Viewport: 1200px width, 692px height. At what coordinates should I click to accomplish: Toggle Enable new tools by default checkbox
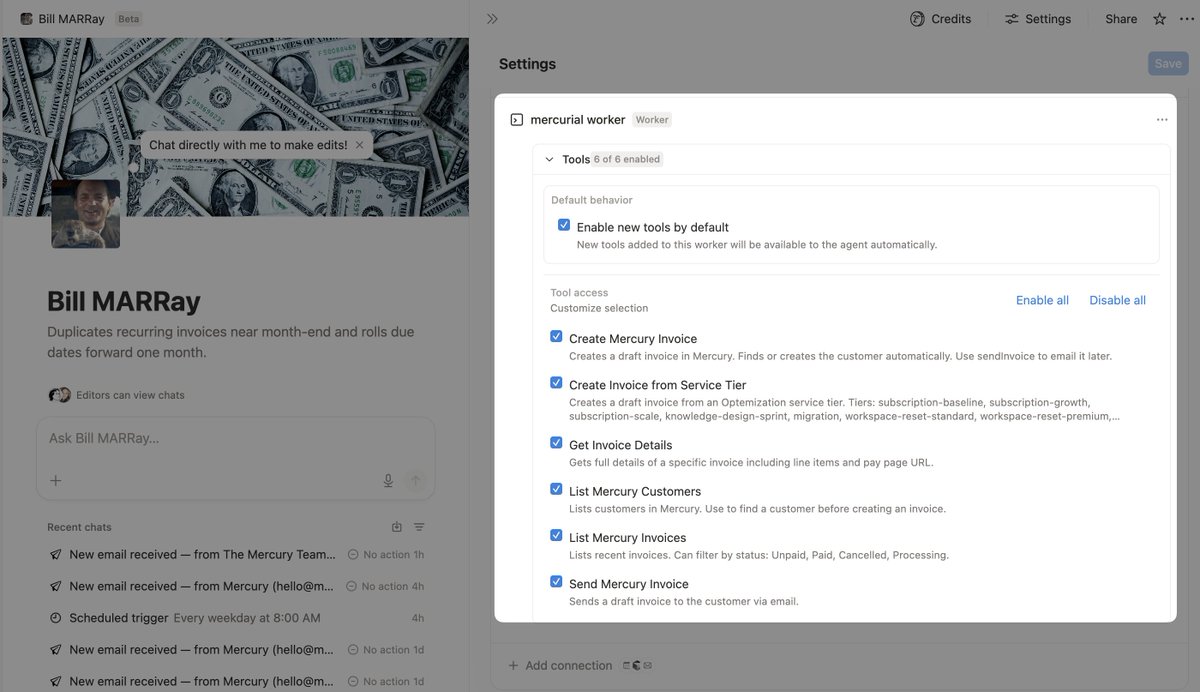click(564, 226)
